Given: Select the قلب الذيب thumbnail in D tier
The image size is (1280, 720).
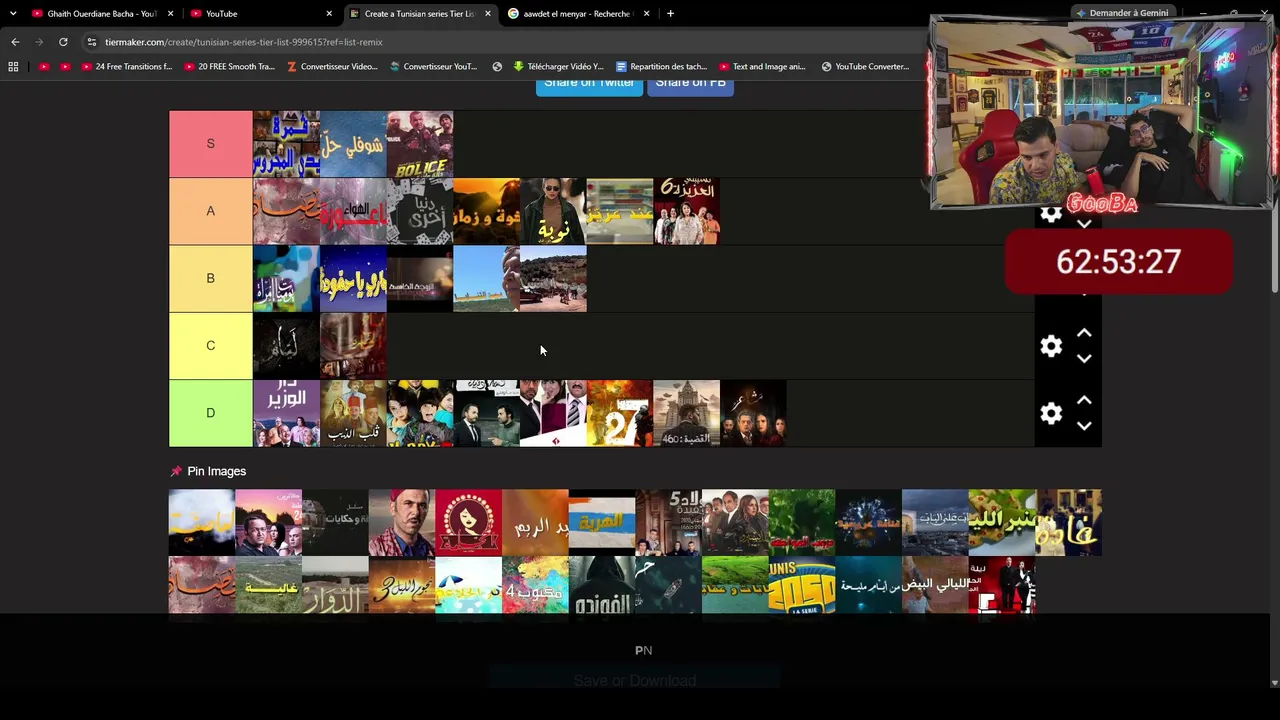Looking at the screenshot, I should pos(353,413).
